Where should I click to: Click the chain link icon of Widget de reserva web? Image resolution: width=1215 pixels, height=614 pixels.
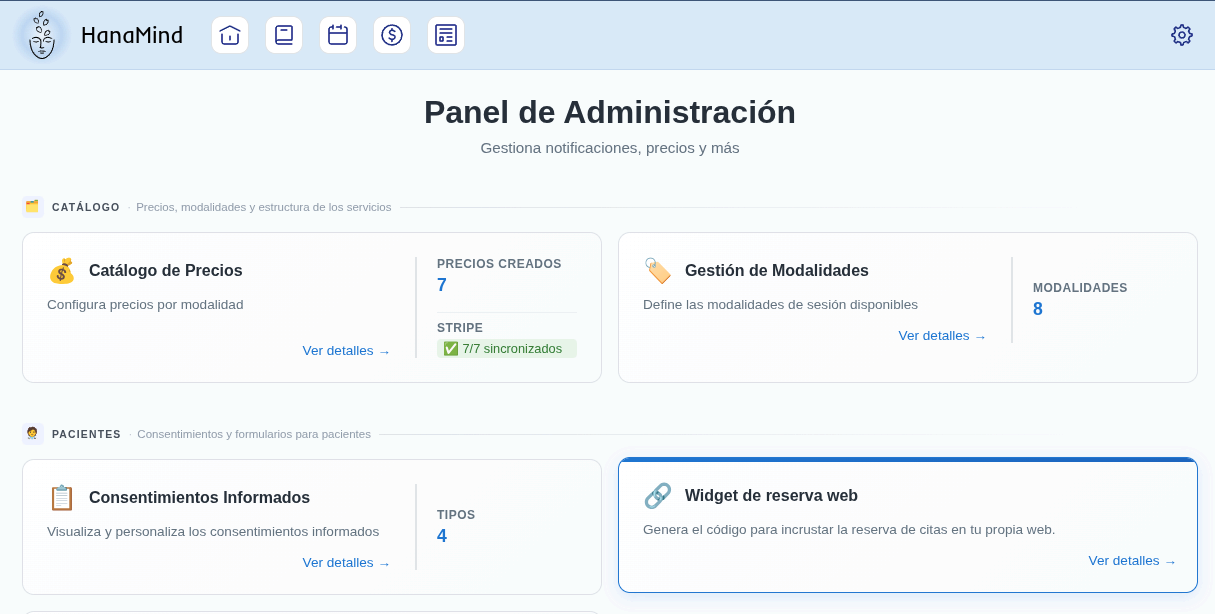(x=658, y=496)
